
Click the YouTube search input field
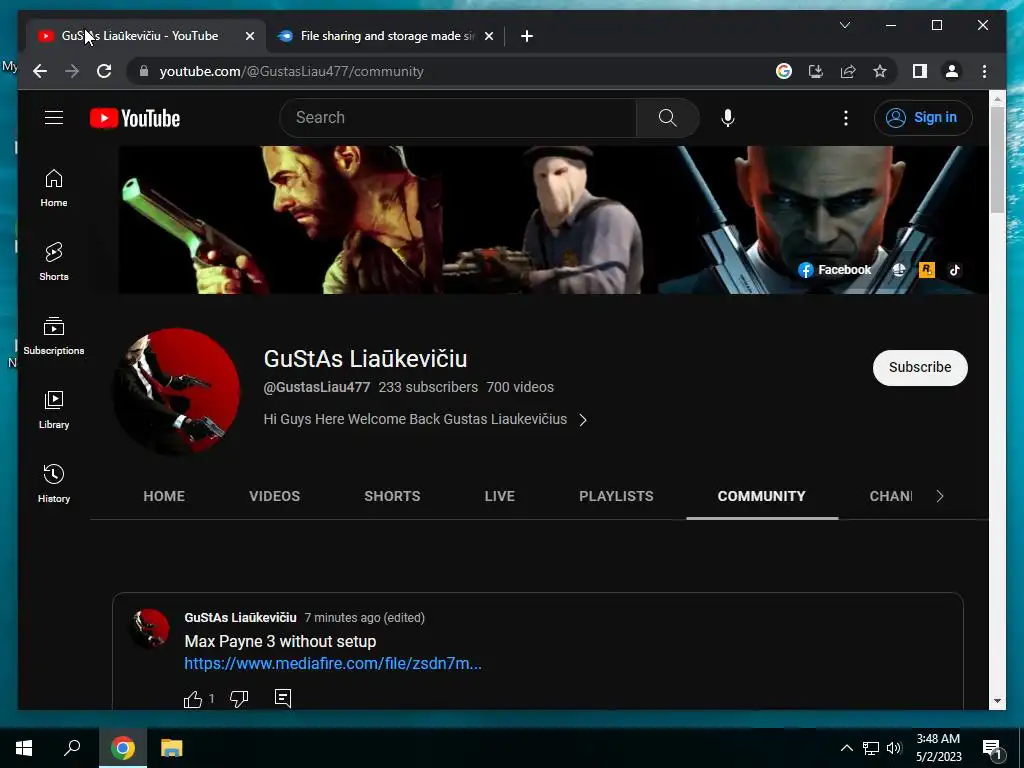(457, 118)
